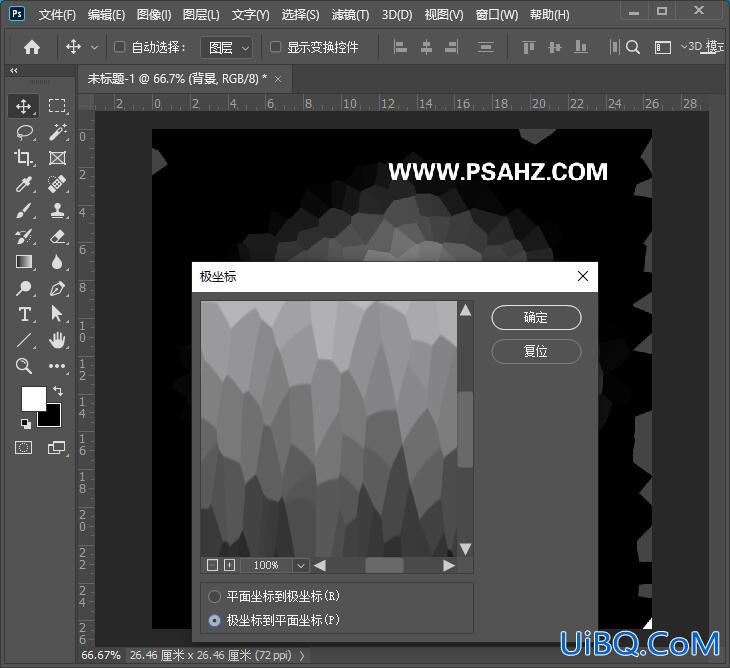Open the 编辑(E) menu

point(106,14)
